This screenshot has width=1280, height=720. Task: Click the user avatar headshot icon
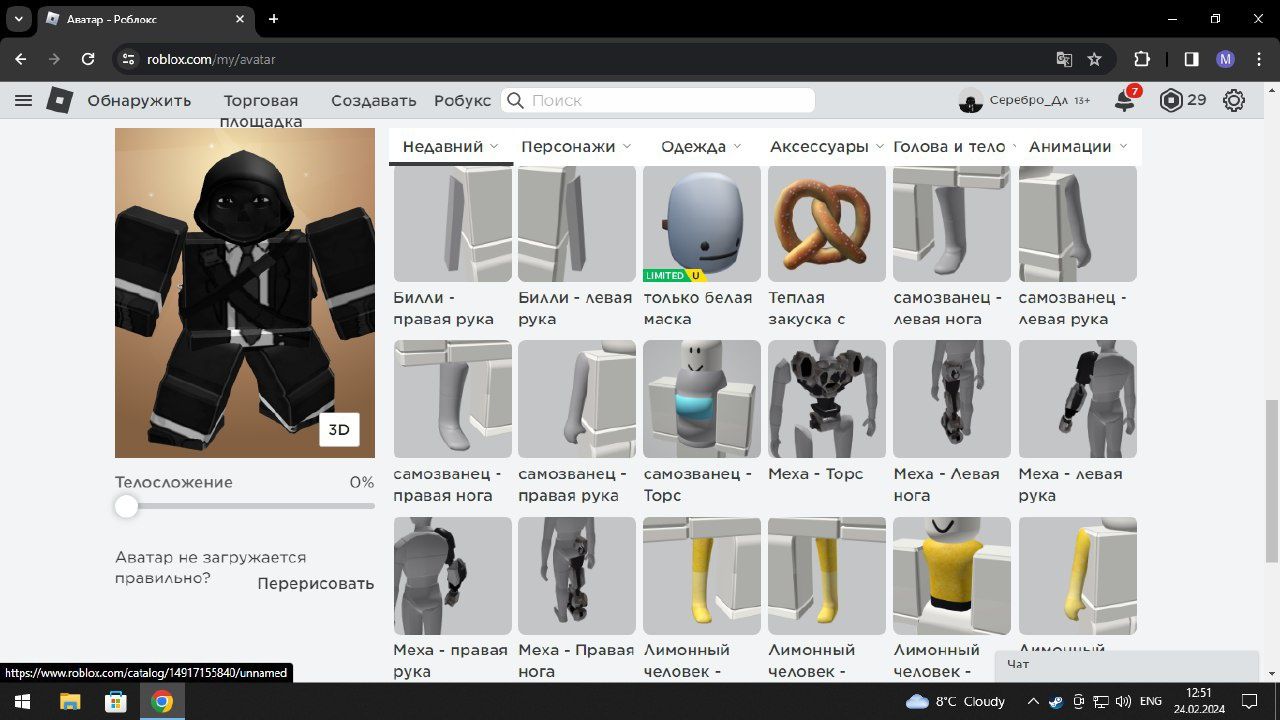[x=970, y=100]
